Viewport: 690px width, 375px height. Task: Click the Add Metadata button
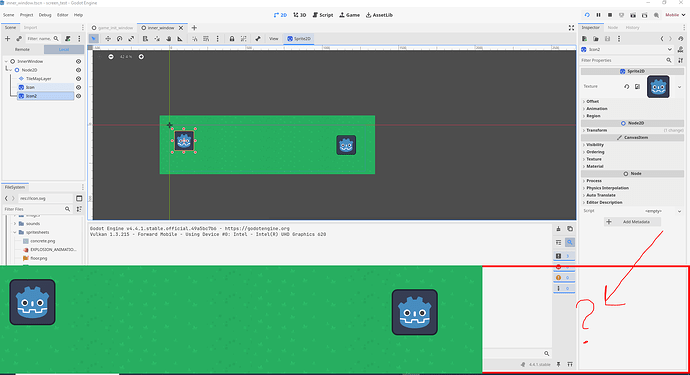(x=632, y=222)
